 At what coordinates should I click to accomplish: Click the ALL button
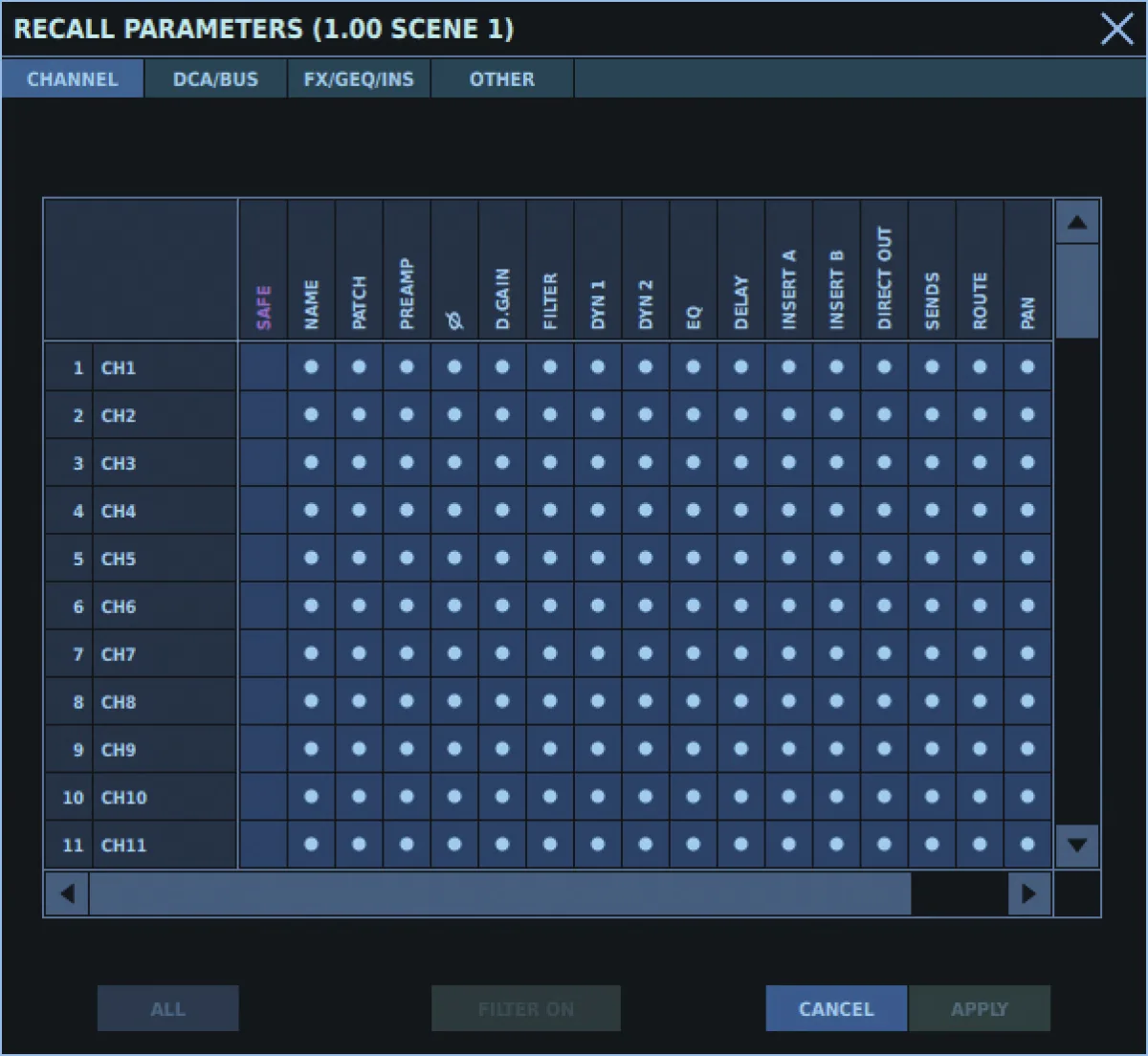pyautogui.click(x=168, y=1009)
